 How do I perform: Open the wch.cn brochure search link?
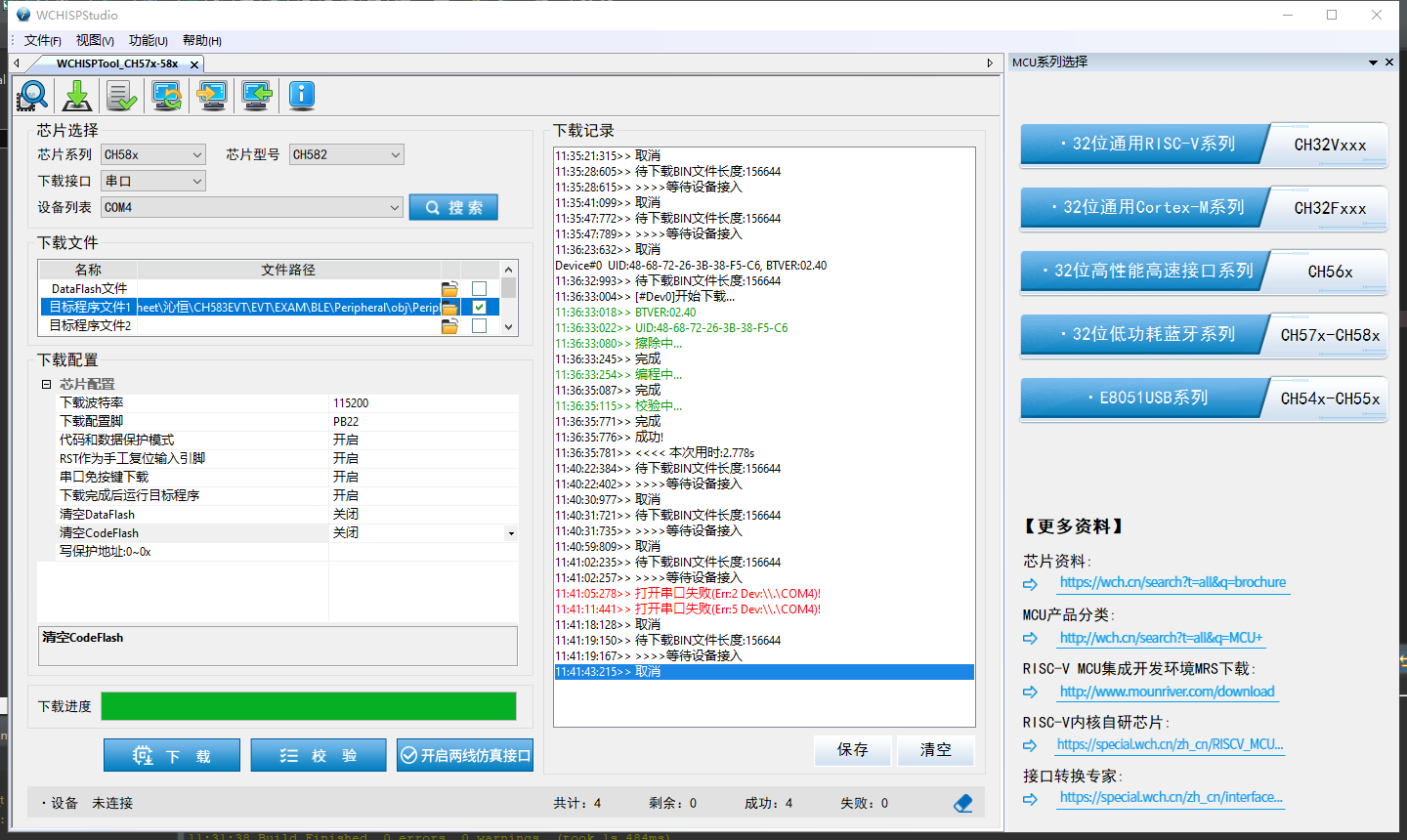tap(1172, 582)
